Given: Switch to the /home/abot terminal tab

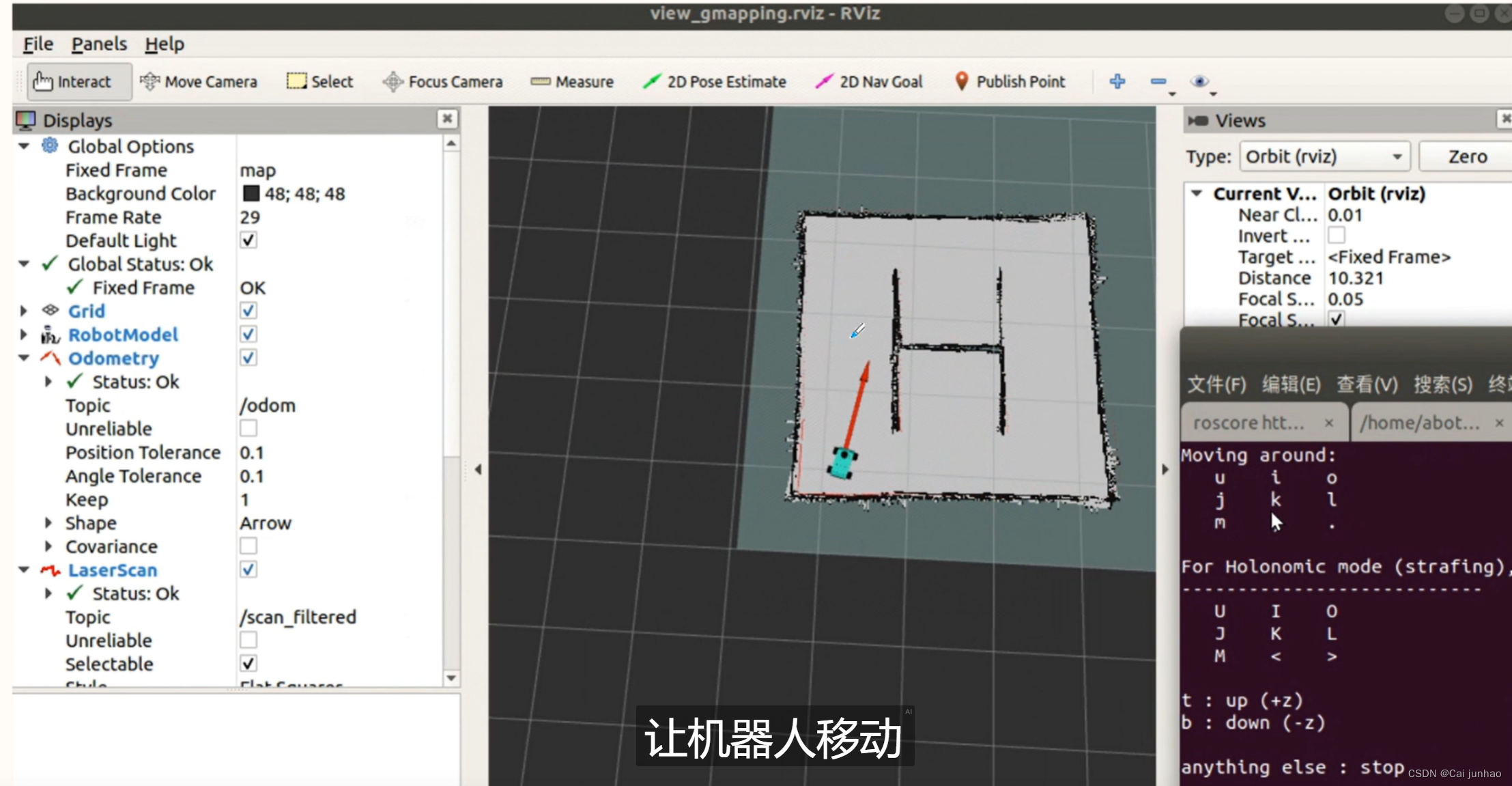Looking at the screenshot, I should coord(1432,423).
